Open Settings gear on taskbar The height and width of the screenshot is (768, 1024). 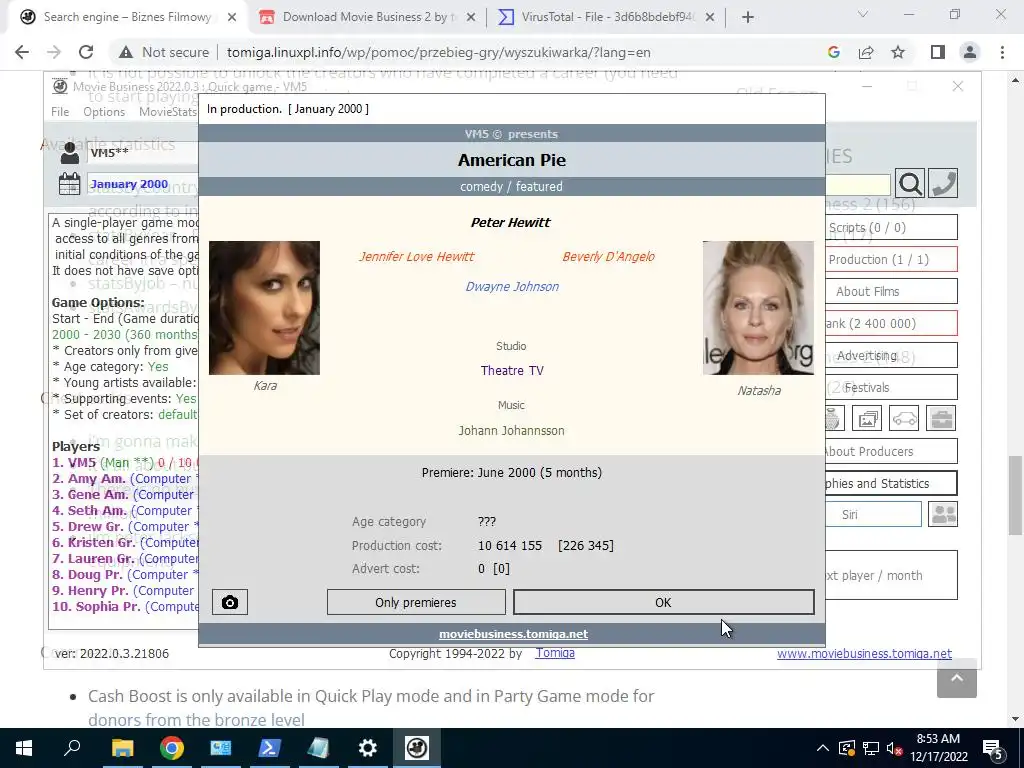(x=368, y=748)
